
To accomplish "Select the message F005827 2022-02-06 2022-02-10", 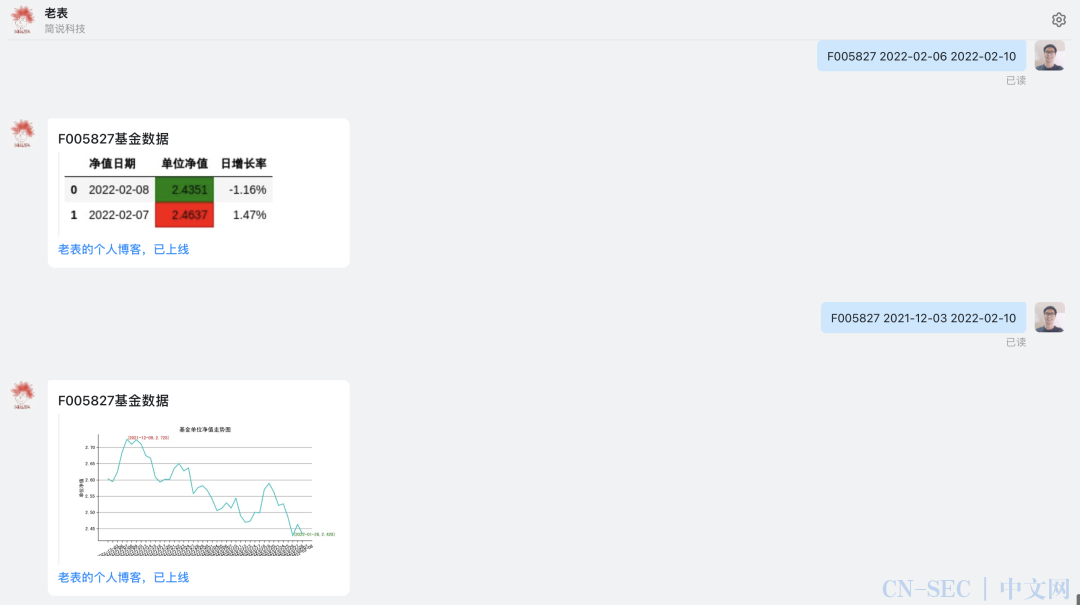I will point(922,57).
